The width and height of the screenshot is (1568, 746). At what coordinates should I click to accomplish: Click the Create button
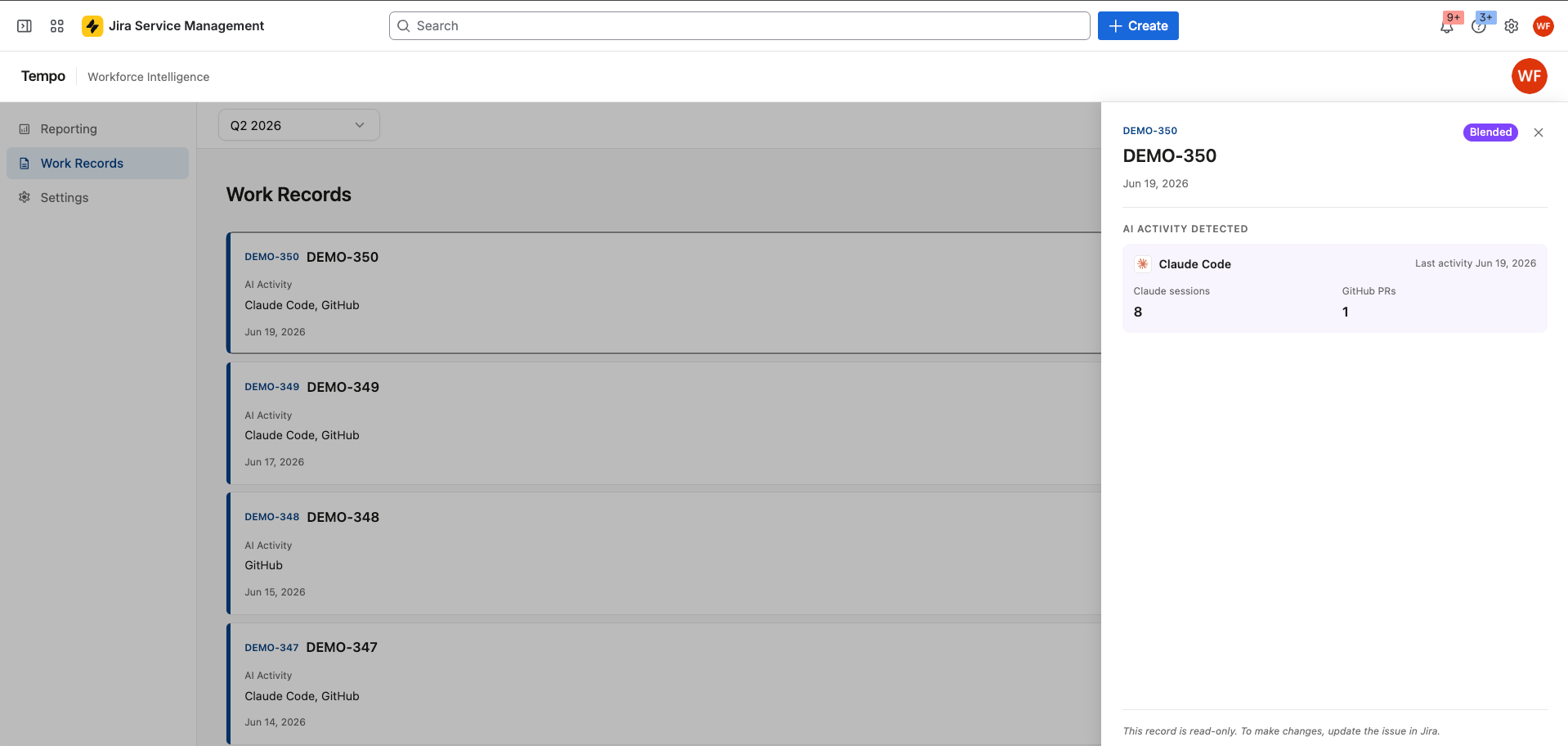click(1138, 26)
